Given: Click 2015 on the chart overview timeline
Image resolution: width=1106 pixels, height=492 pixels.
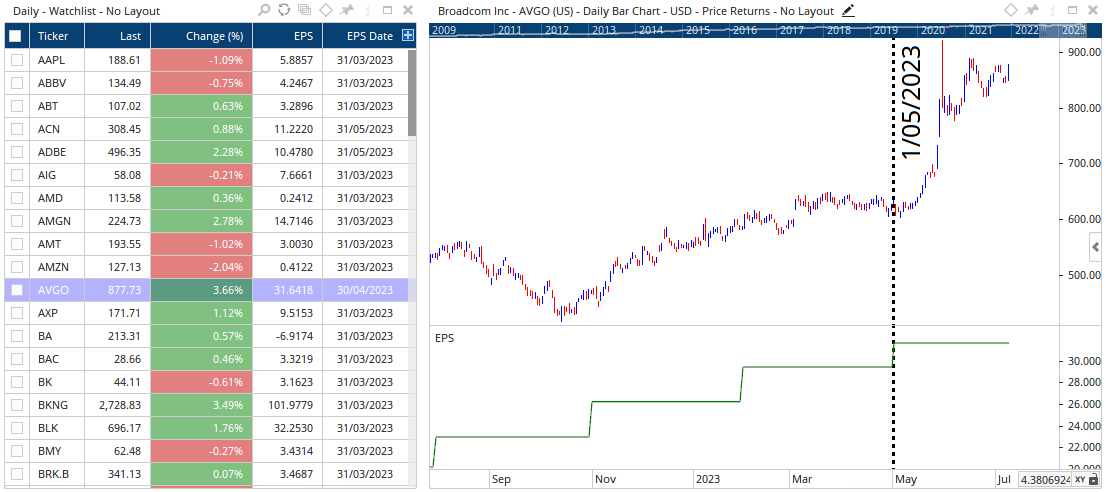Looking at the screenshot, I should pos(698,30).
